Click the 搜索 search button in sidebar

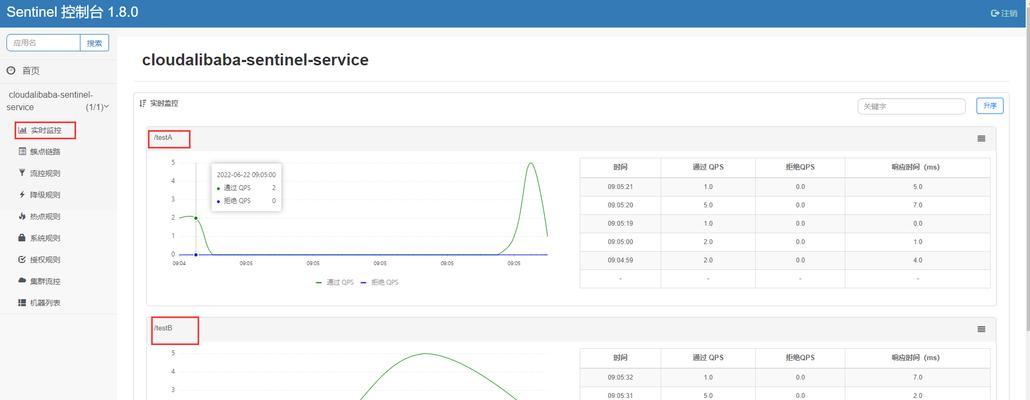click(x=95, y=43)
